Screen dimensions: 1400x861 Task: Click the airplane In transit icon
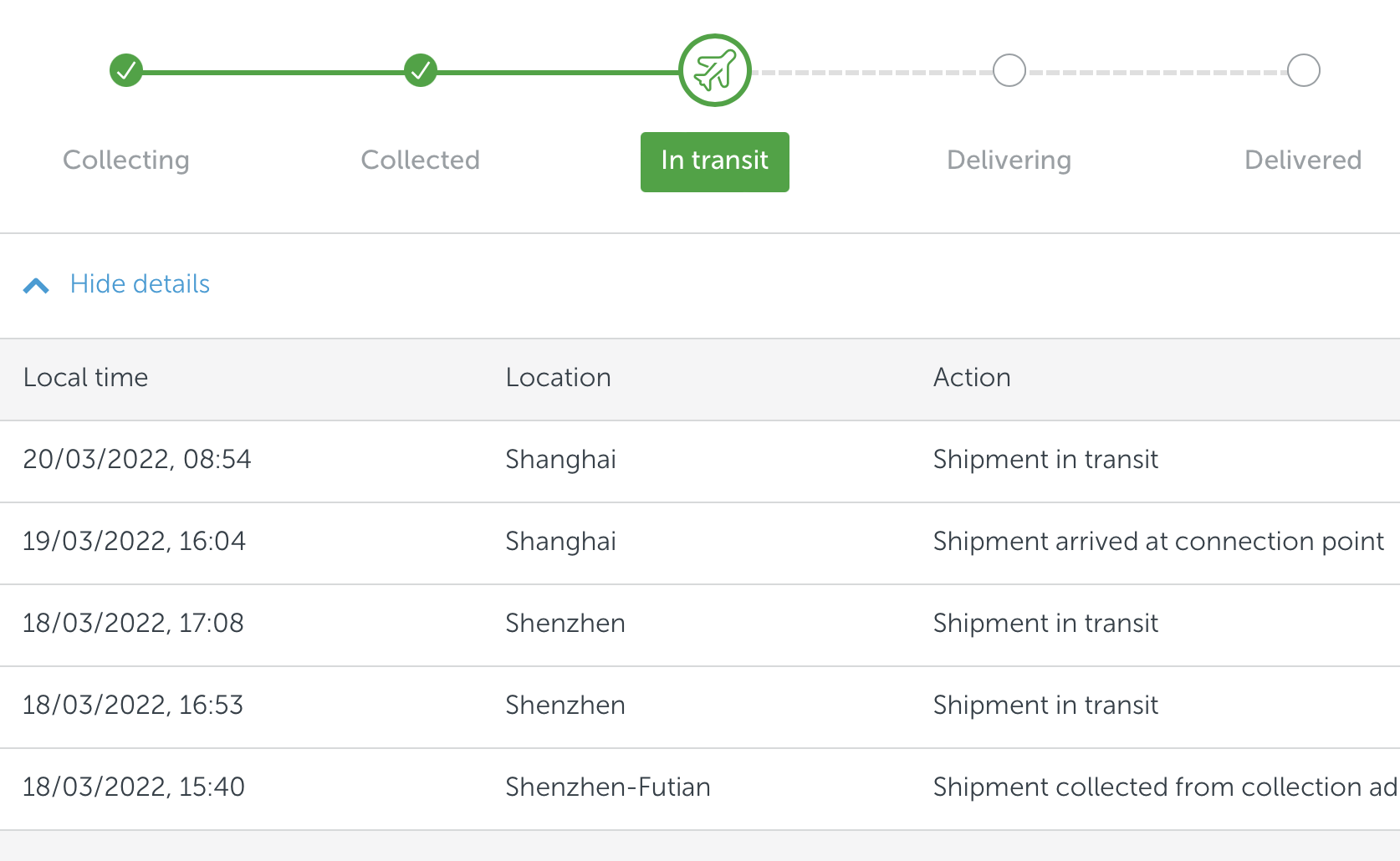pyautogui.click(x=714, y=70)
